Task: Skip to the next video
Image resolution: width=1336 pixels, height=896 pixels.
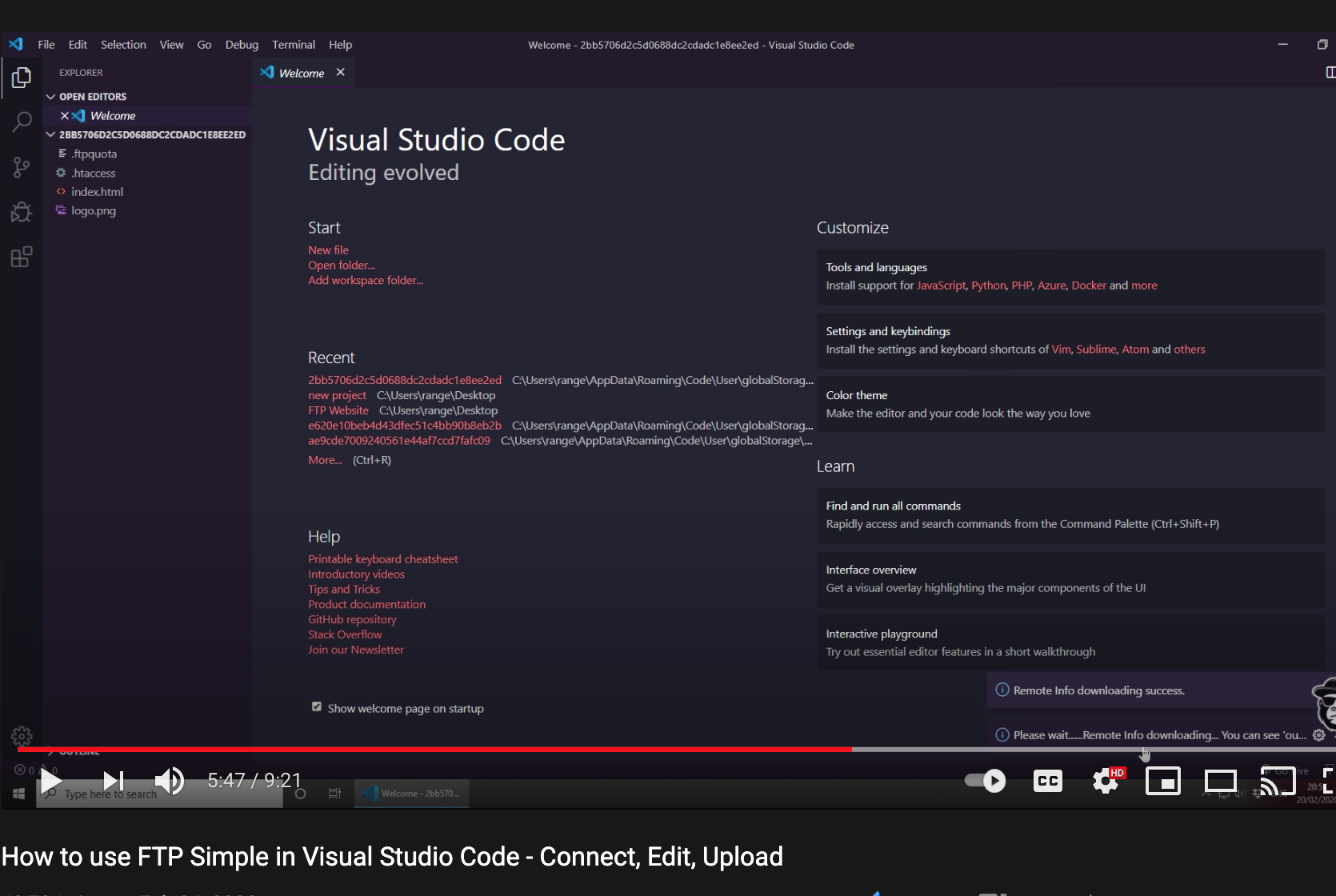Action: [x=114, y=781]
